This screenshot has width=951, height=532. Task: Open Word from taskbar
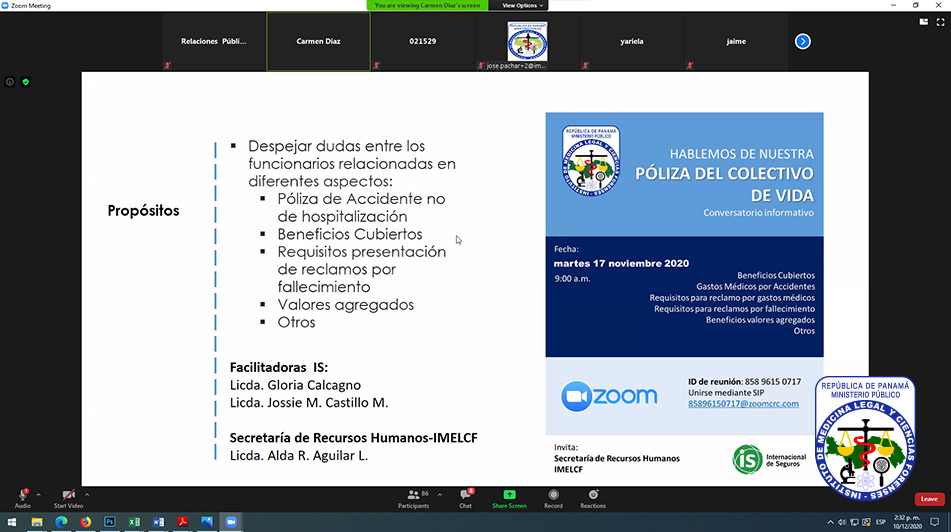point(158,522)
